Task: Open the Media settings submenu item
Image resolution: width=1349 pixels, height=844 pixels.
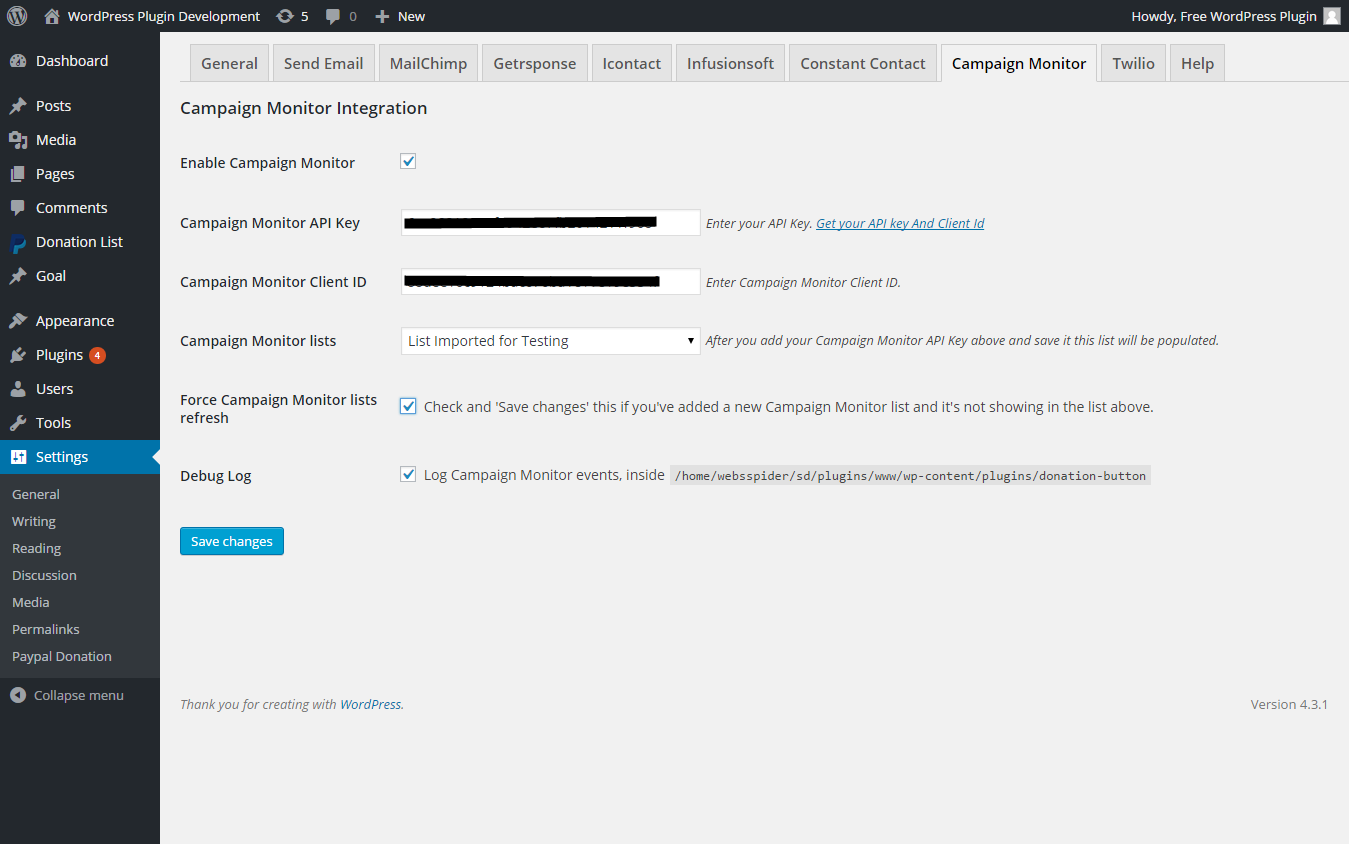Action: pyautogui.click(x=31, y=602)
